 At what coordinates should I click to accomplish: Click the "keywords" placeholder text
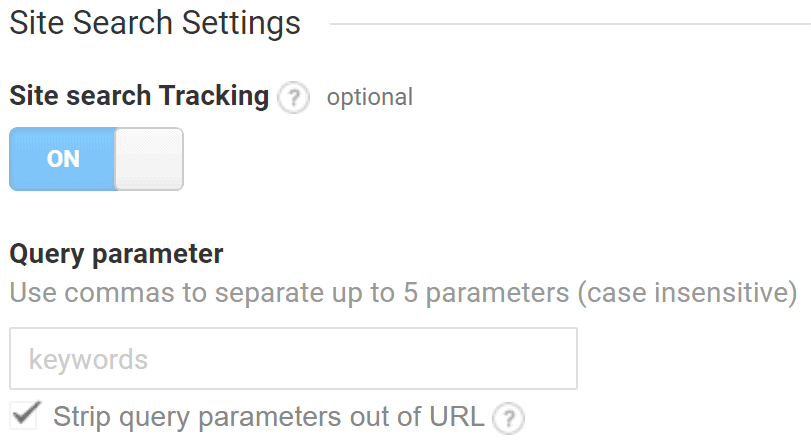[88, 360]
